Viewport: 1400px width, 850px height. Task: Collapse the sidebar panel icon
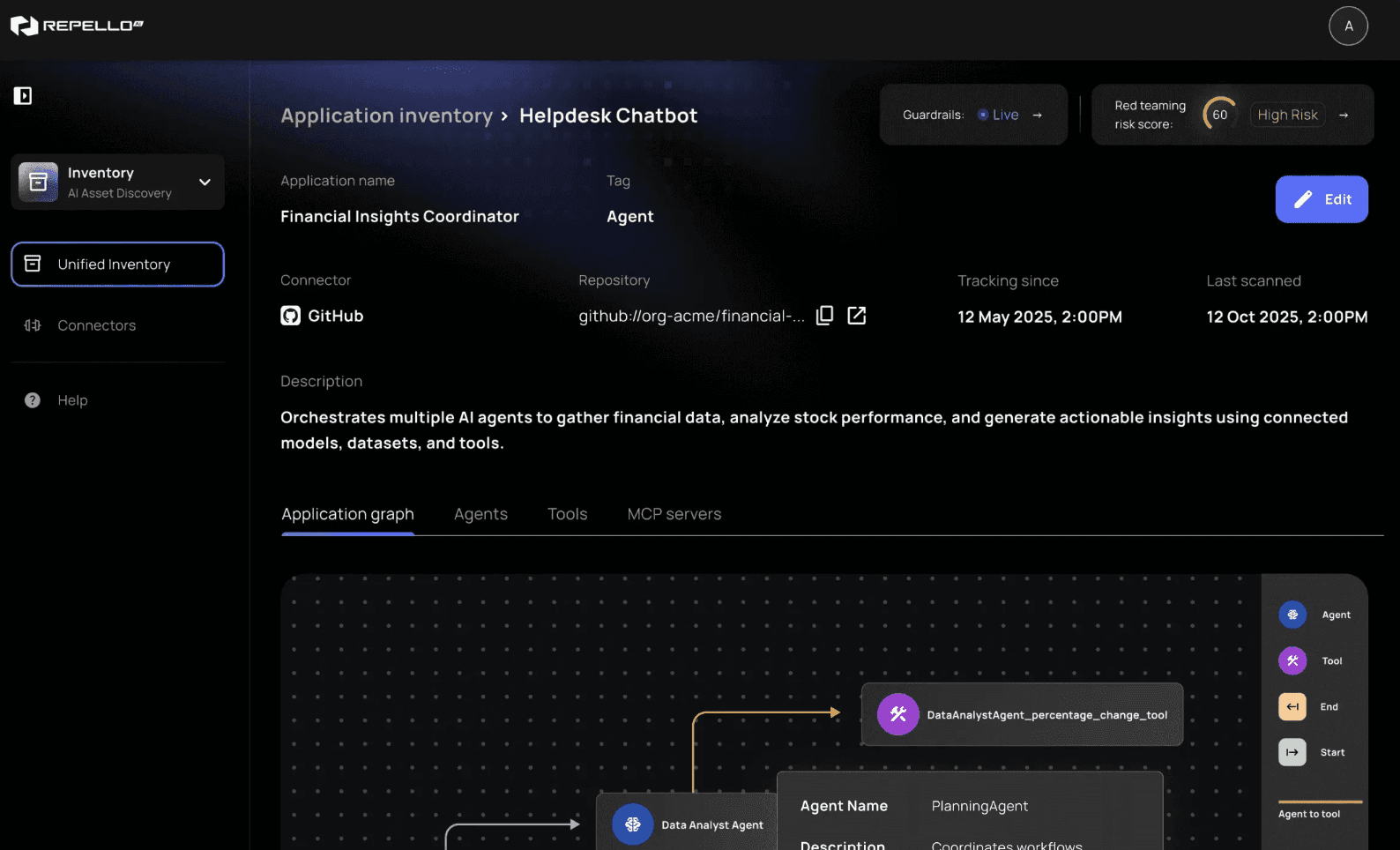click(x=23, y=95)
